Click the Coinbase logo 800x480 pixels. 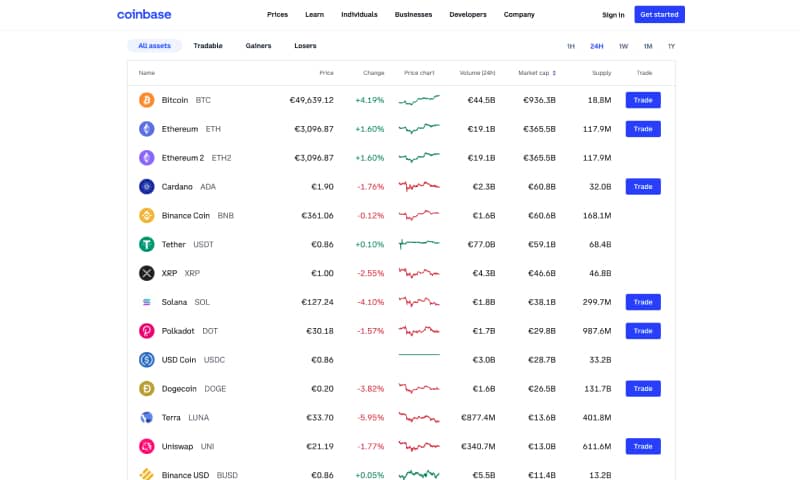144,14
